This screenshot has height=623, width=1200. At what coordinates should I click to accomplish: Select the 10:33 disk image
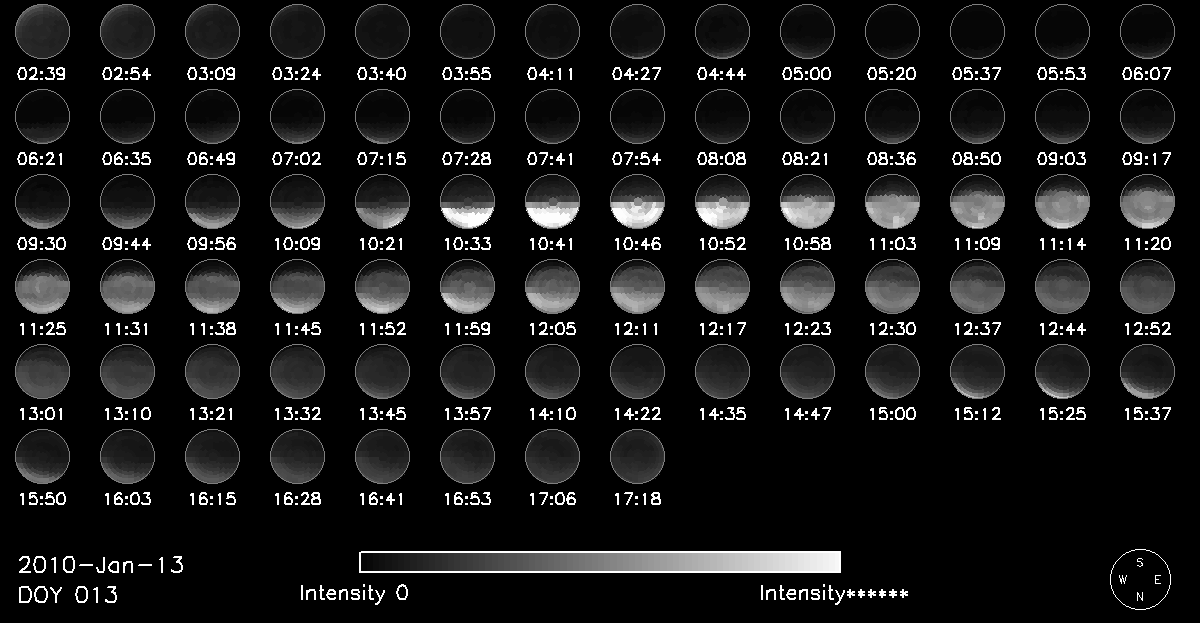(x=468, y=201)
